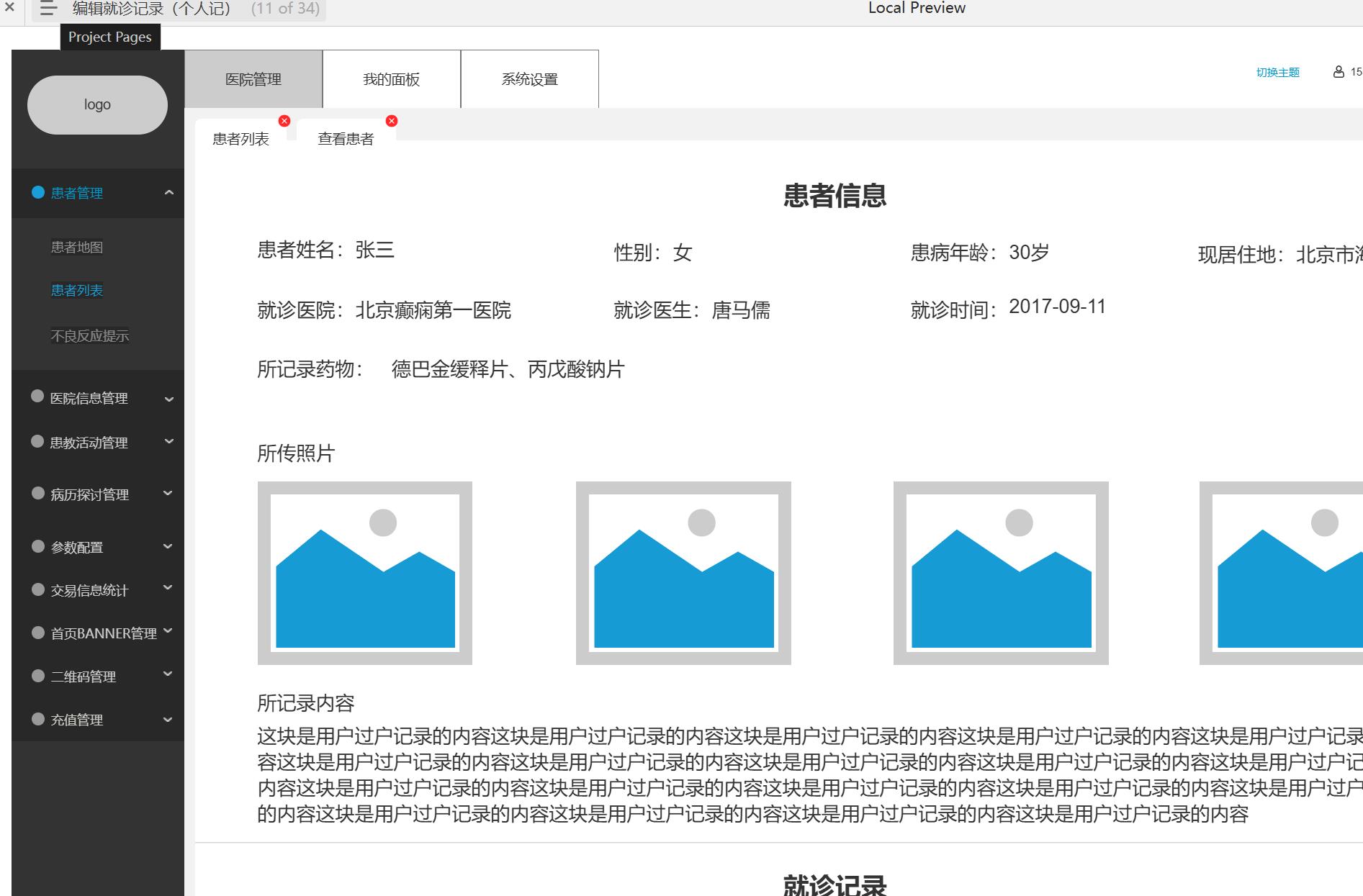Open the second uploaded photo thumbnail
Viewport: 1363px width, 896px height.
coord(683,573)
